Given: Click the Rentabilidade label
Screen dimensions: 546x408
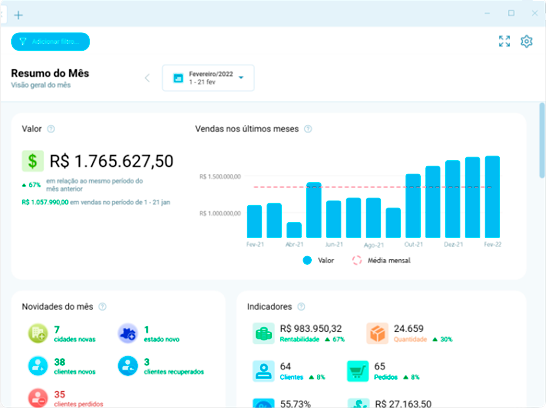Looking at the screenshot, I should [x=300, y=339].
